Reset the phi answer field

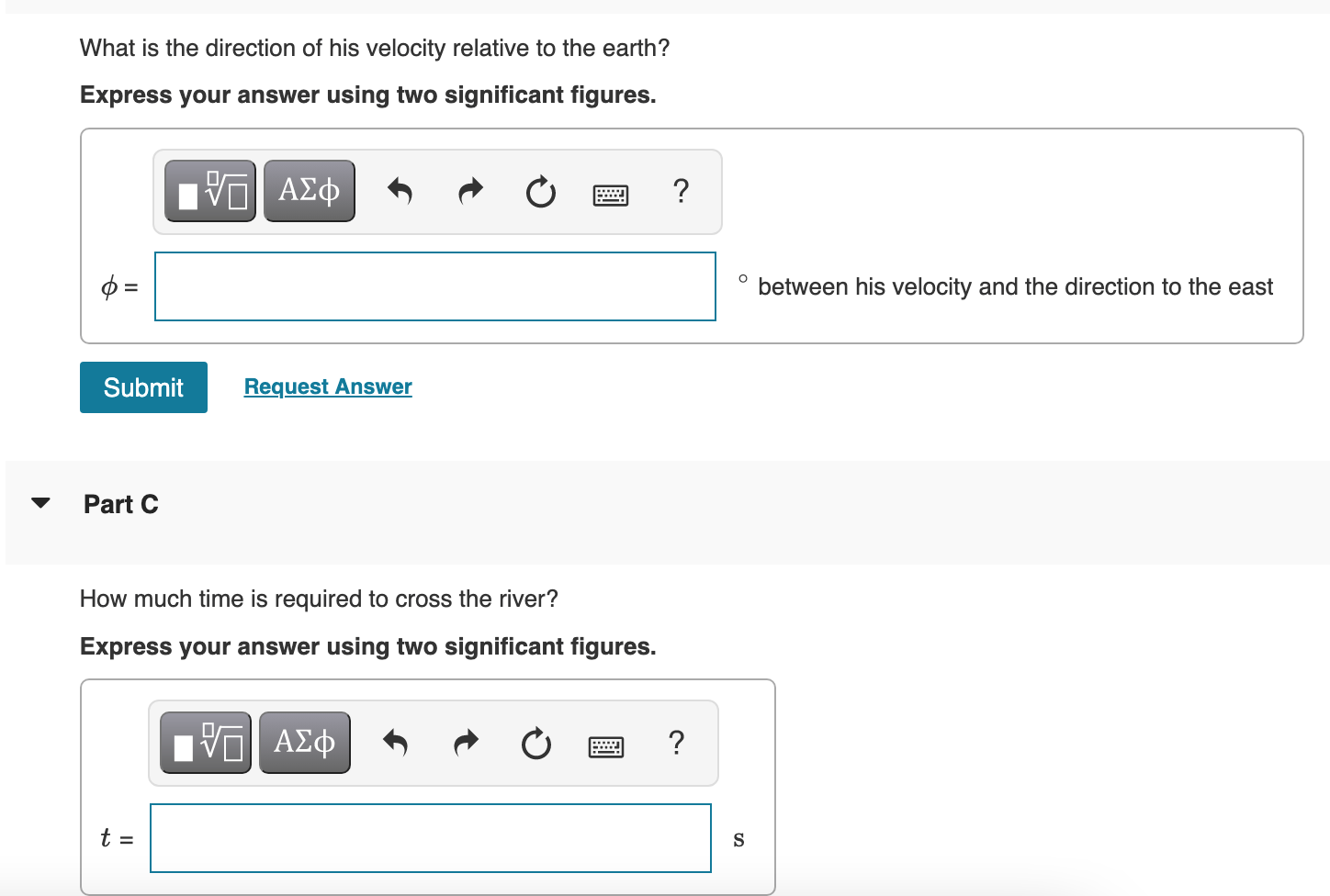[x=540, y=192]
